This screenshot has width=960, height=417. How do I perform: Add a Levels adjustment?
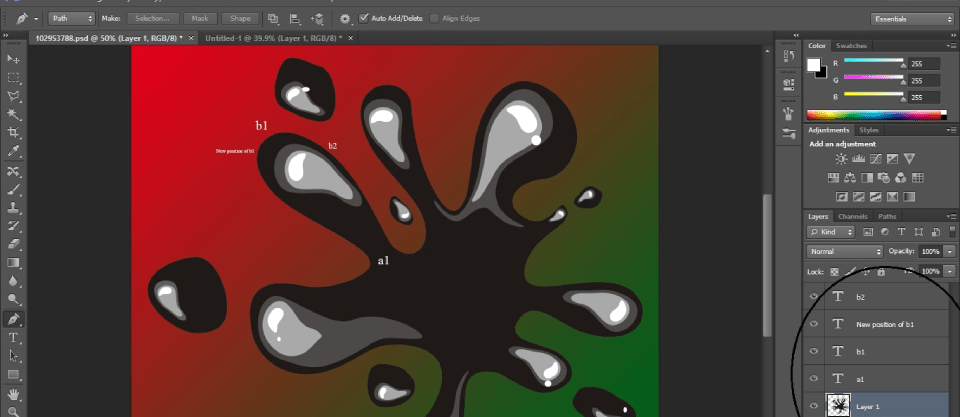click(858, 159)
